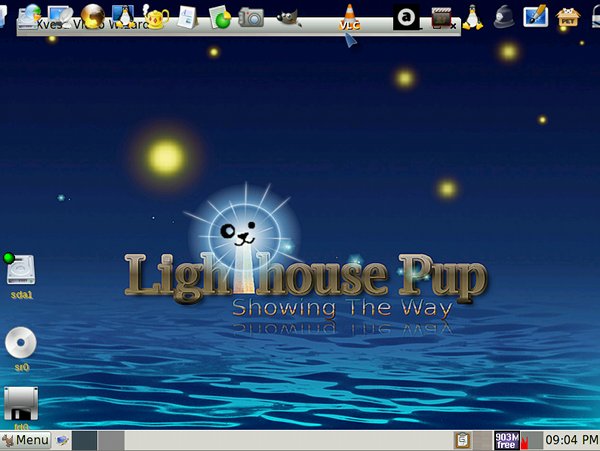
Task: Launch VLC media player cone icon
Action: tap(349, 17)
